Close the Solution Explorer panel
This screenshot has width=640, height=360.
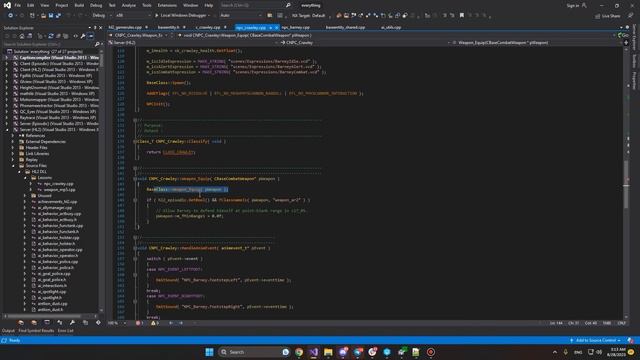pyautogui.click(x=100, y=28)
